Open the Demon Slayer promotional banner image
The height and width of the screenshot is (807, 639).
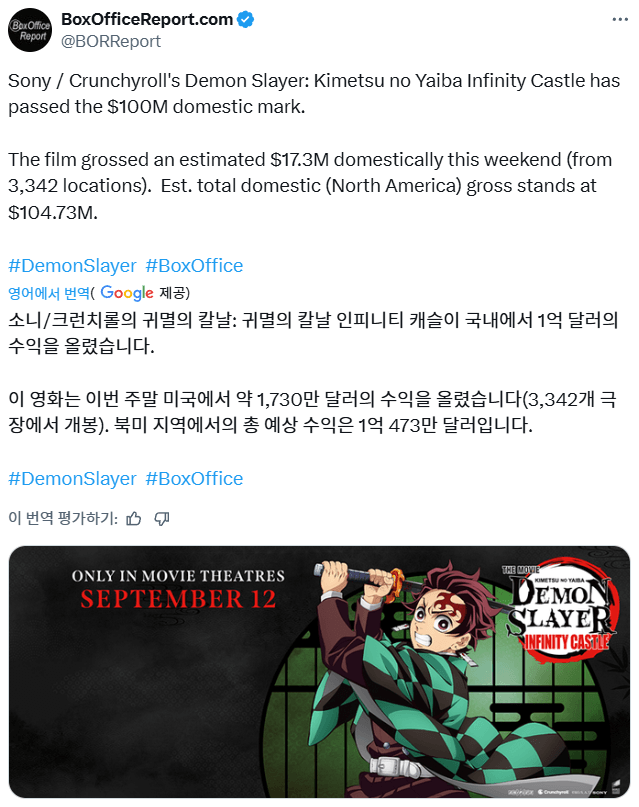pos(320,672)
